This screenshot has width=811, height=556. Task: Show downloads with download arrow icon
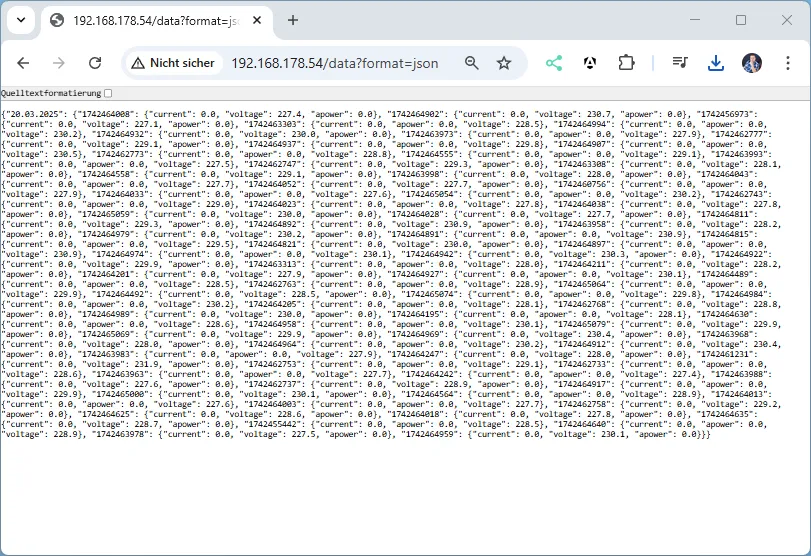(715, 63)
